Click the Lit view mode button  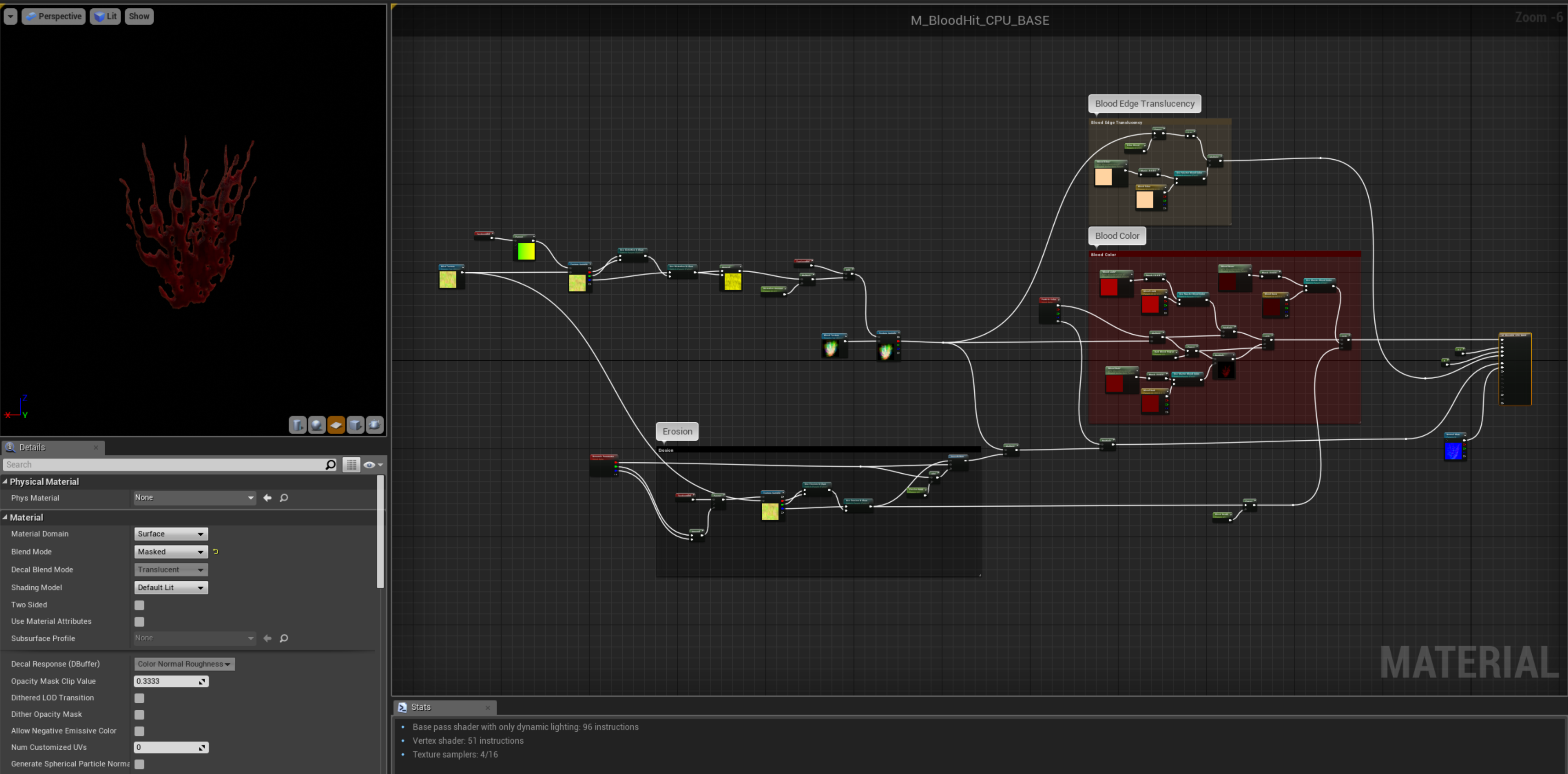105,17
